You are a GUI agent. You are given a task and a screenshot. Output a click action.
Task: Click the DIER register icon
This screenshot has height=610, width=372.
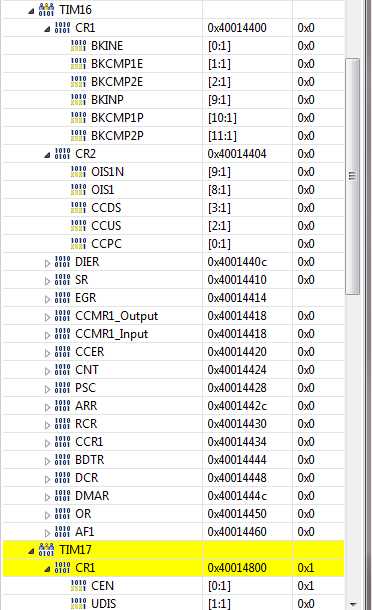(x=62, y=261)
